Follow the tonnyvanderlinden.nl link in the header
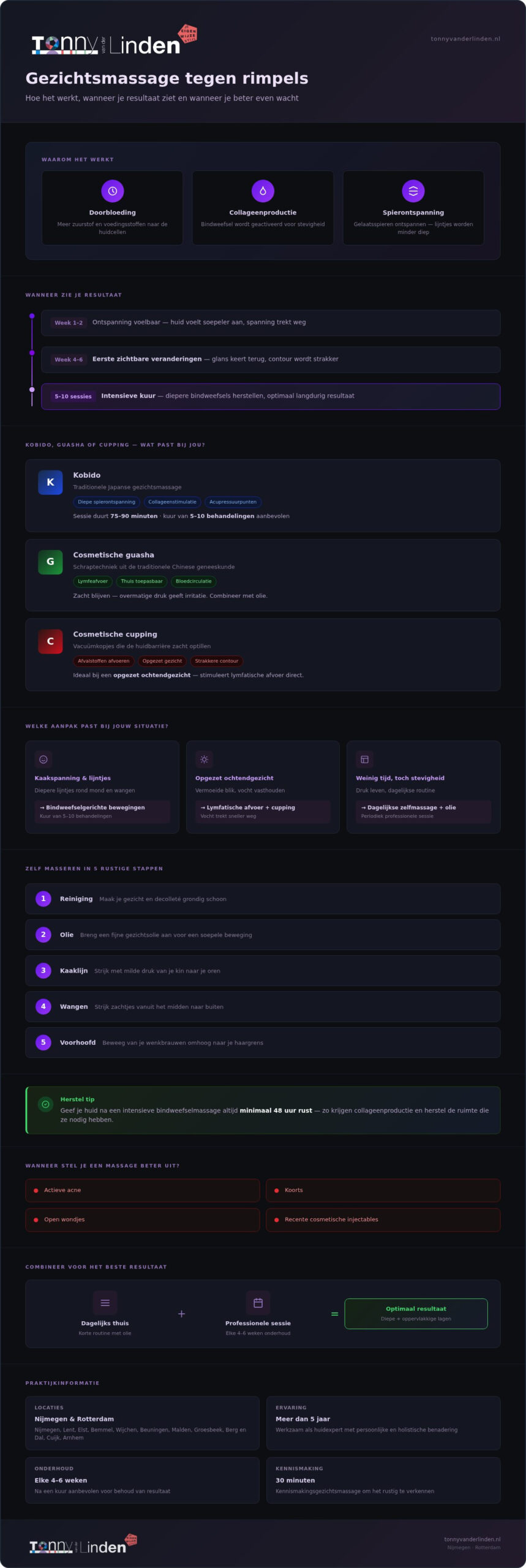Viewport: 526px width, 1568px height. (x=465, y=39)
